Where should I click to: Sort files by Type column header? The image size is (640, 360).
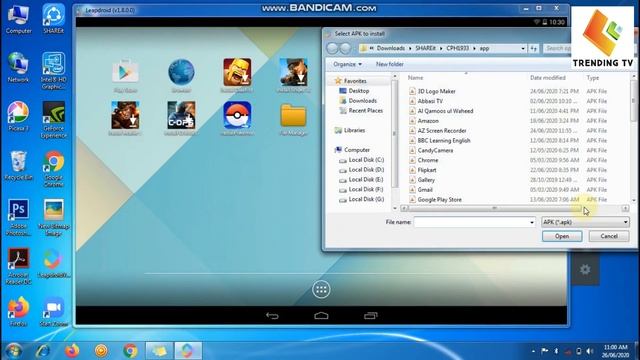(592, 78)
